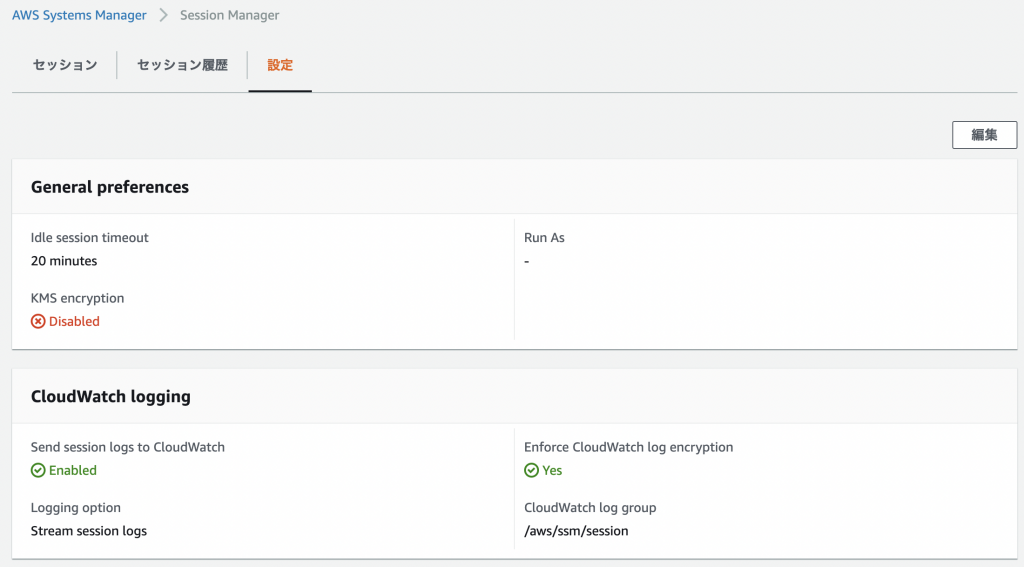Click the green Yes checkmark icon
Screen dimensions: 1024x567
pos(532,470)
